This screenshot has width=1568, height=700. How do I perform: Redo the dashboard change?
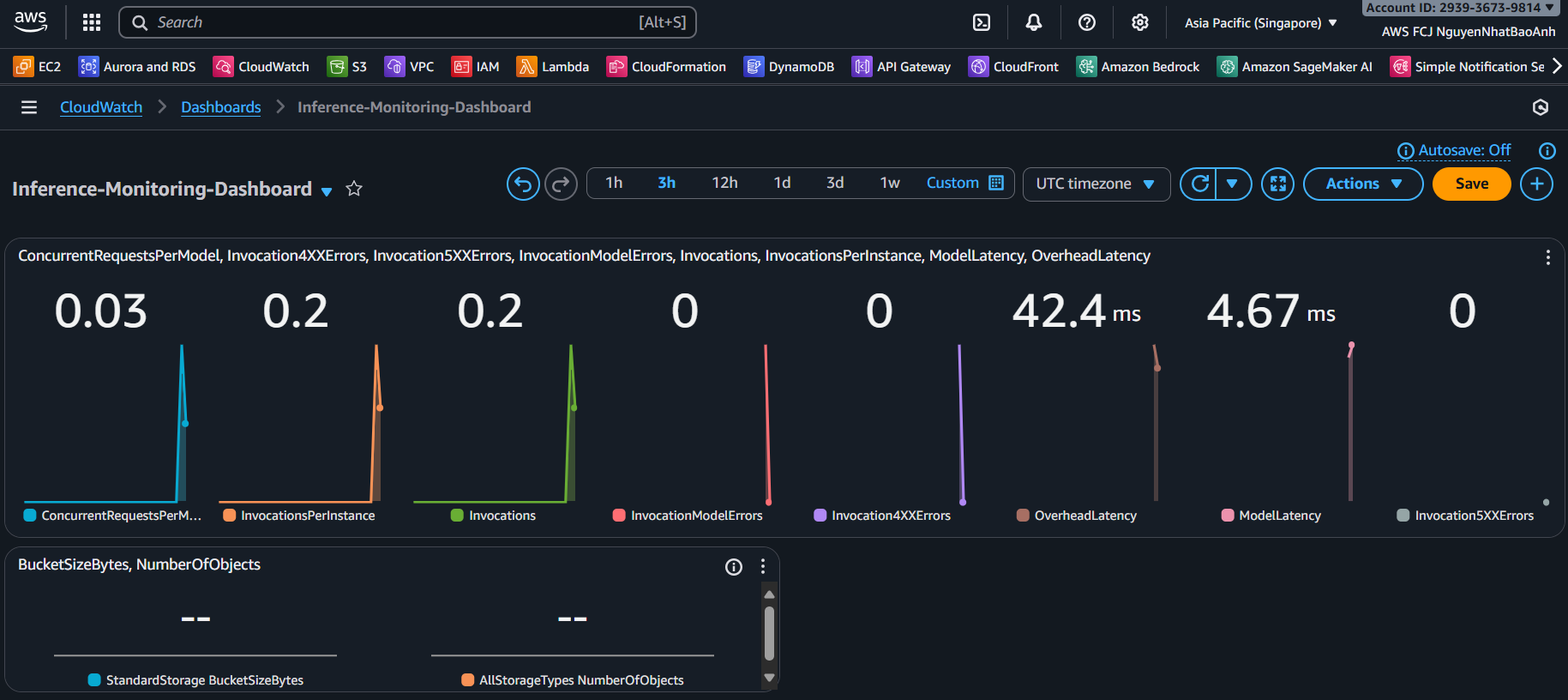pos(562,184)
